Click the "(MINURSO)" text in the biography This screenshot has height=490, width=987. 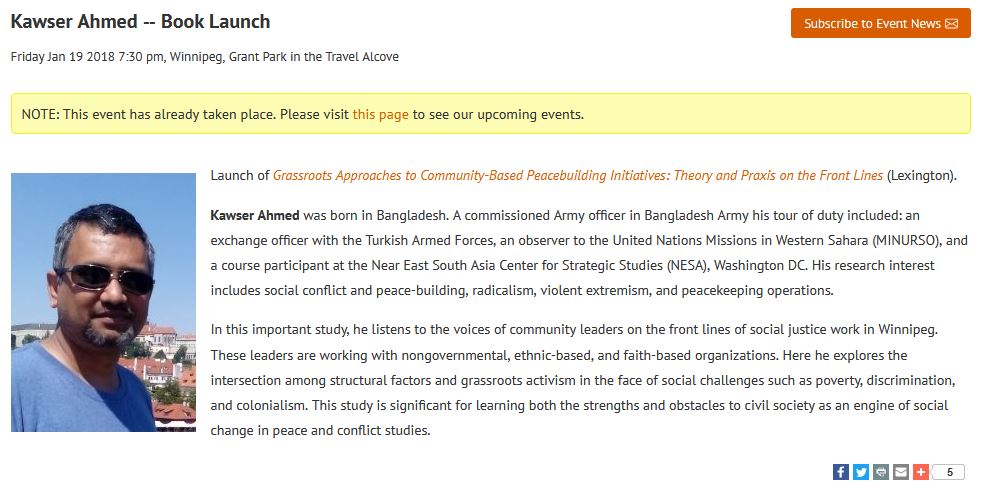coord(903,240)
